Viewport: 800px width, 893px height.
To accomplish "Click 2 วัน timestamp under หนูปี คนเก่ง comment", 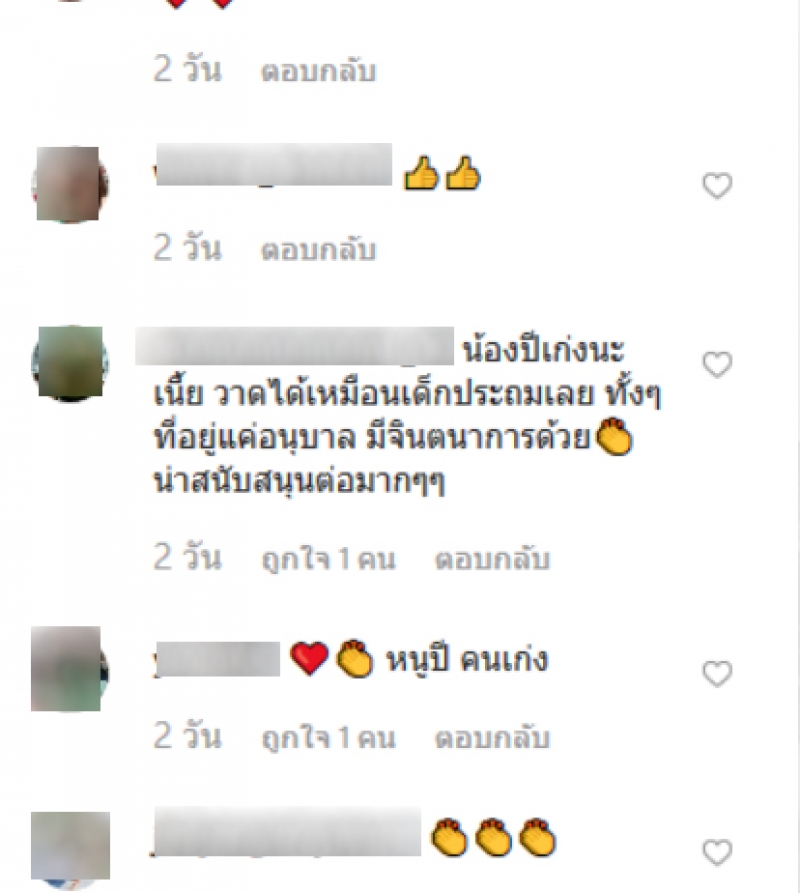I will pos(187,736).
